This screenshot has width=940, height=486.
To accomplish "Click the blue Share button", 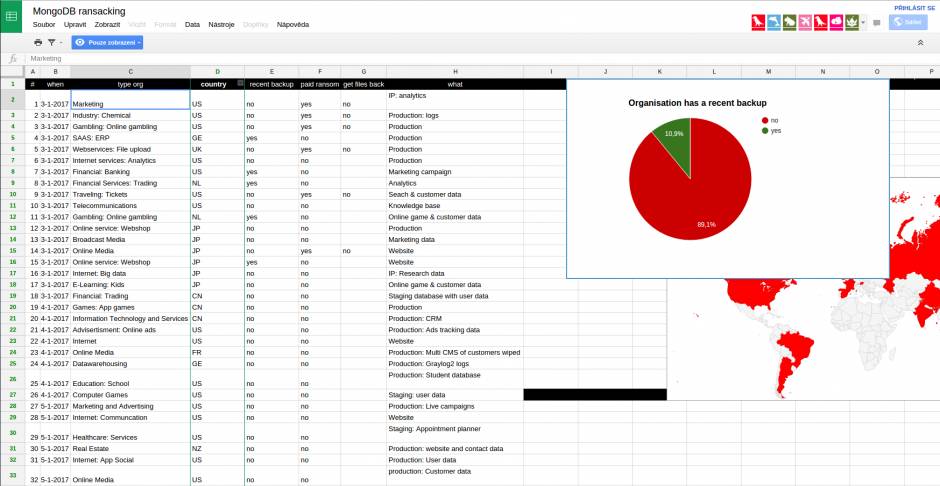I will coord(908,22).
